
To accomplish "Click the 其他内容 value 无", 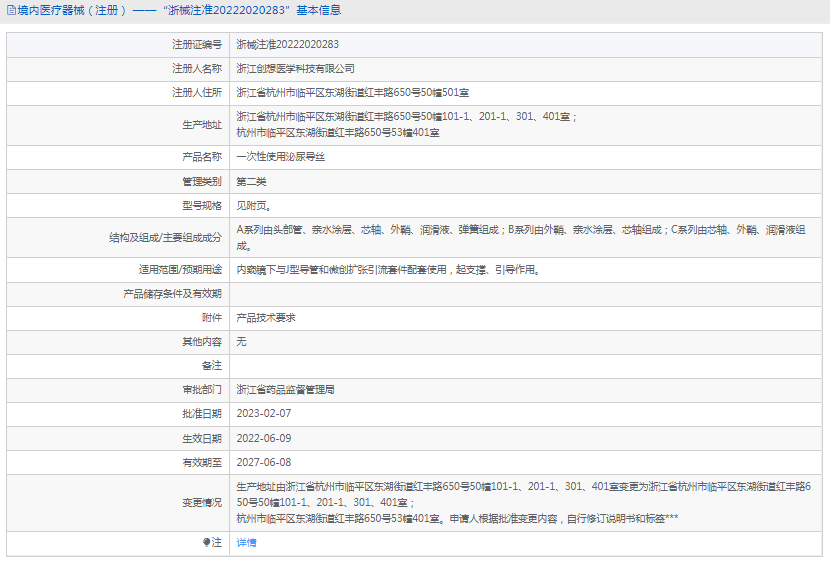I will click(x=241, y=342).
